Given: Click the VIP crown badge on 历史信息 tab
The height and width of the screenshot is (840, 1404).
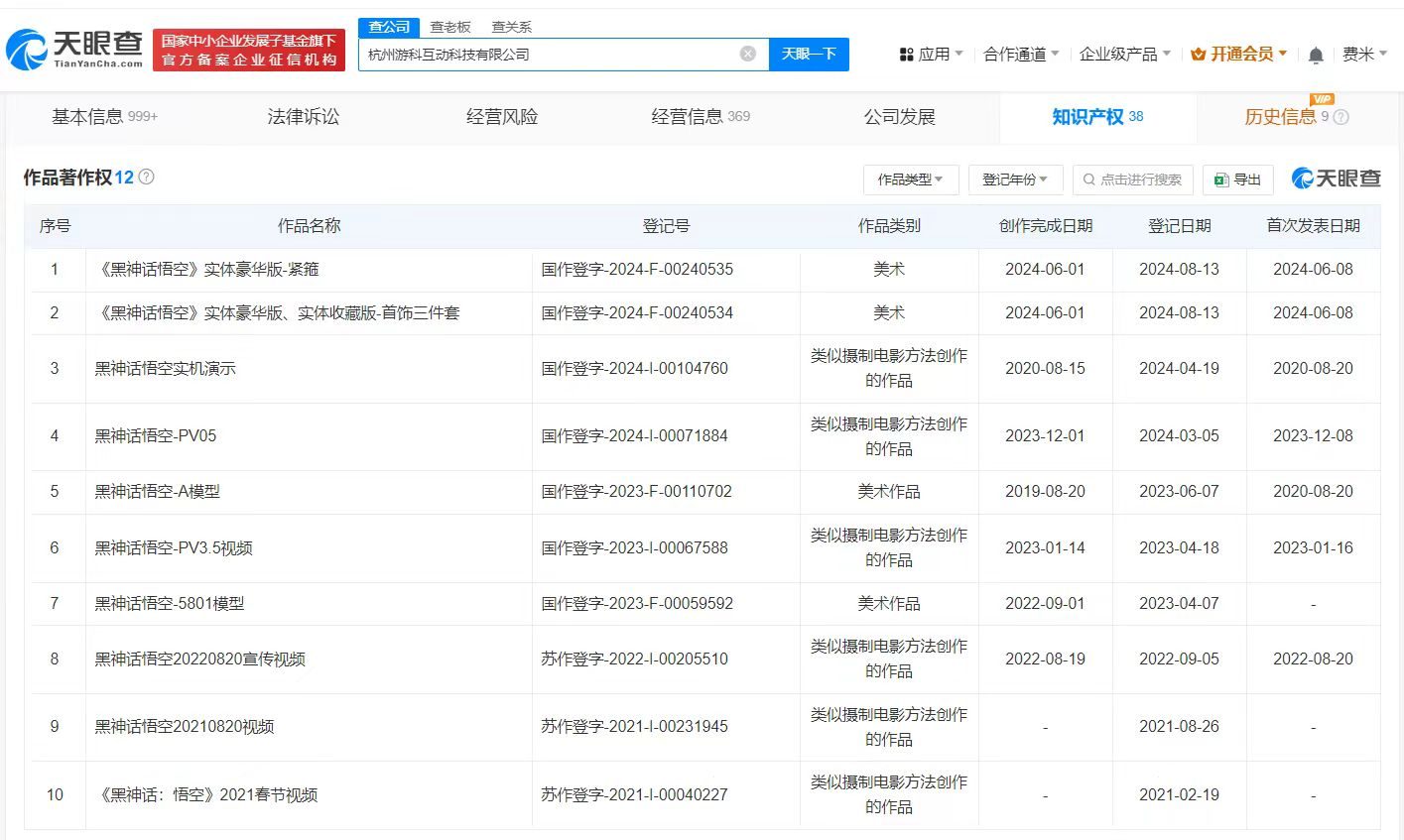Looking at the screenshot, I should pyautogui.click(x=1321, y=100).
